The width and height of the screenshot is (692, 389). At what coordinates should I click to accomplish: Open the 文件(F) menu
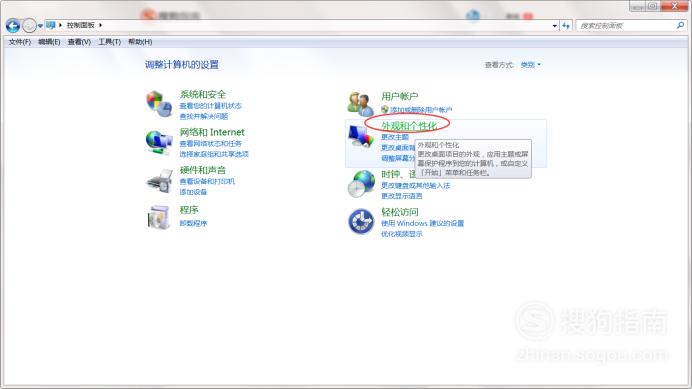20,42
